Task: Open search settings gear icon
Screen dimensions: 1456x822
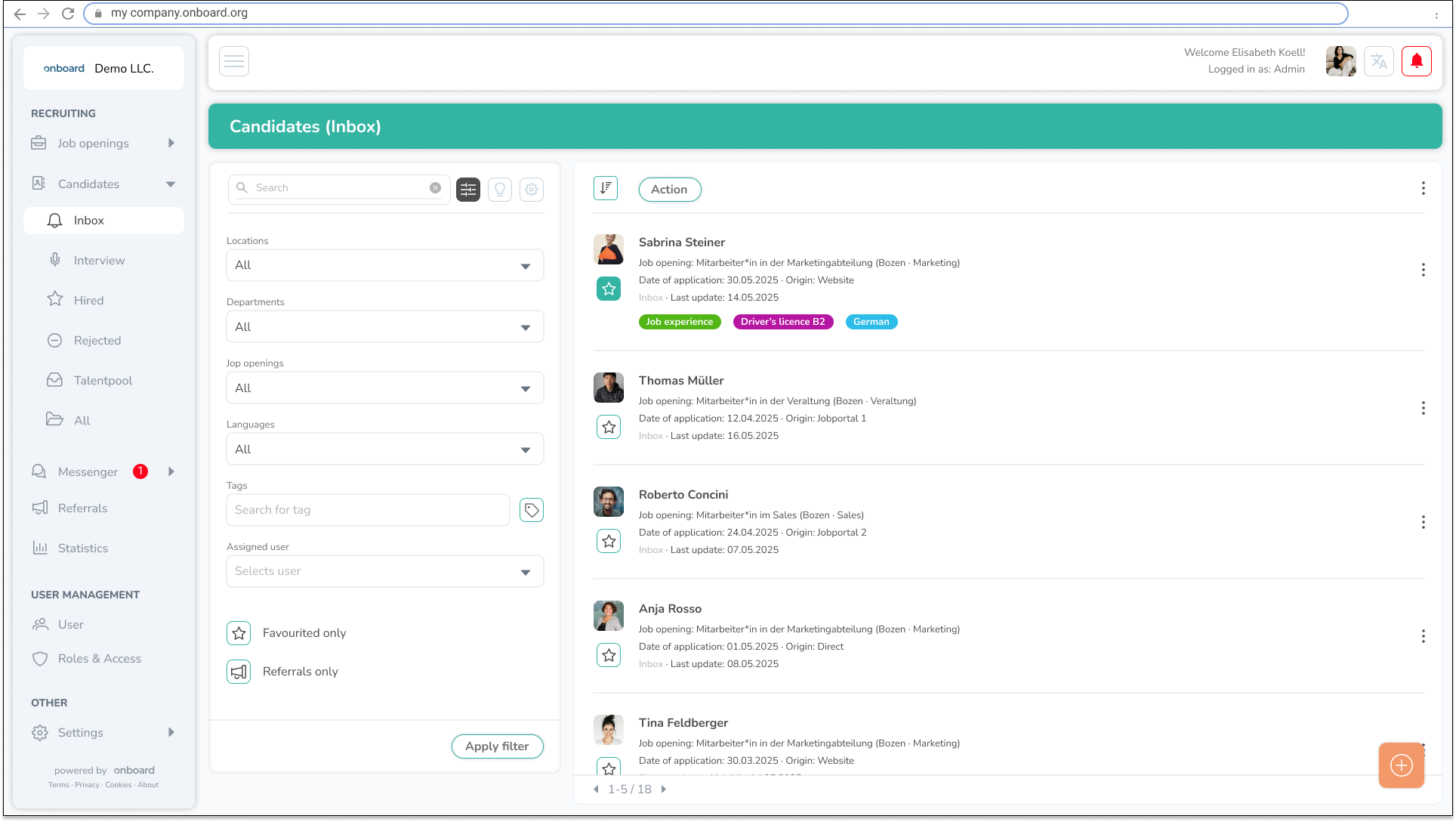Action: (x=532, y=190)
